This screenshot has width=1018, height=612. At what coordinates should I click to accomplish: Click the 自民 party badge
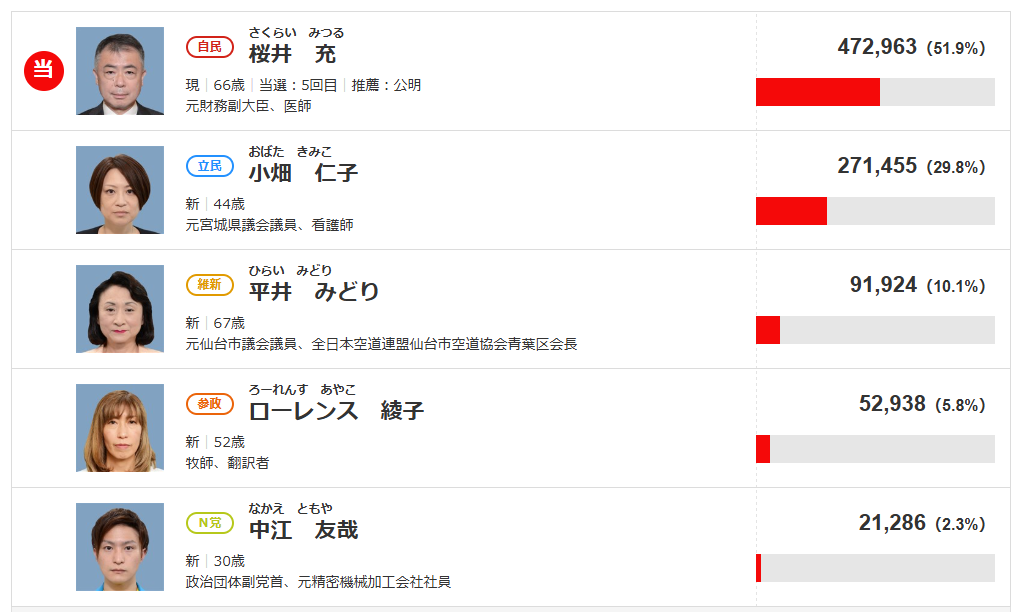click(210, 47)
